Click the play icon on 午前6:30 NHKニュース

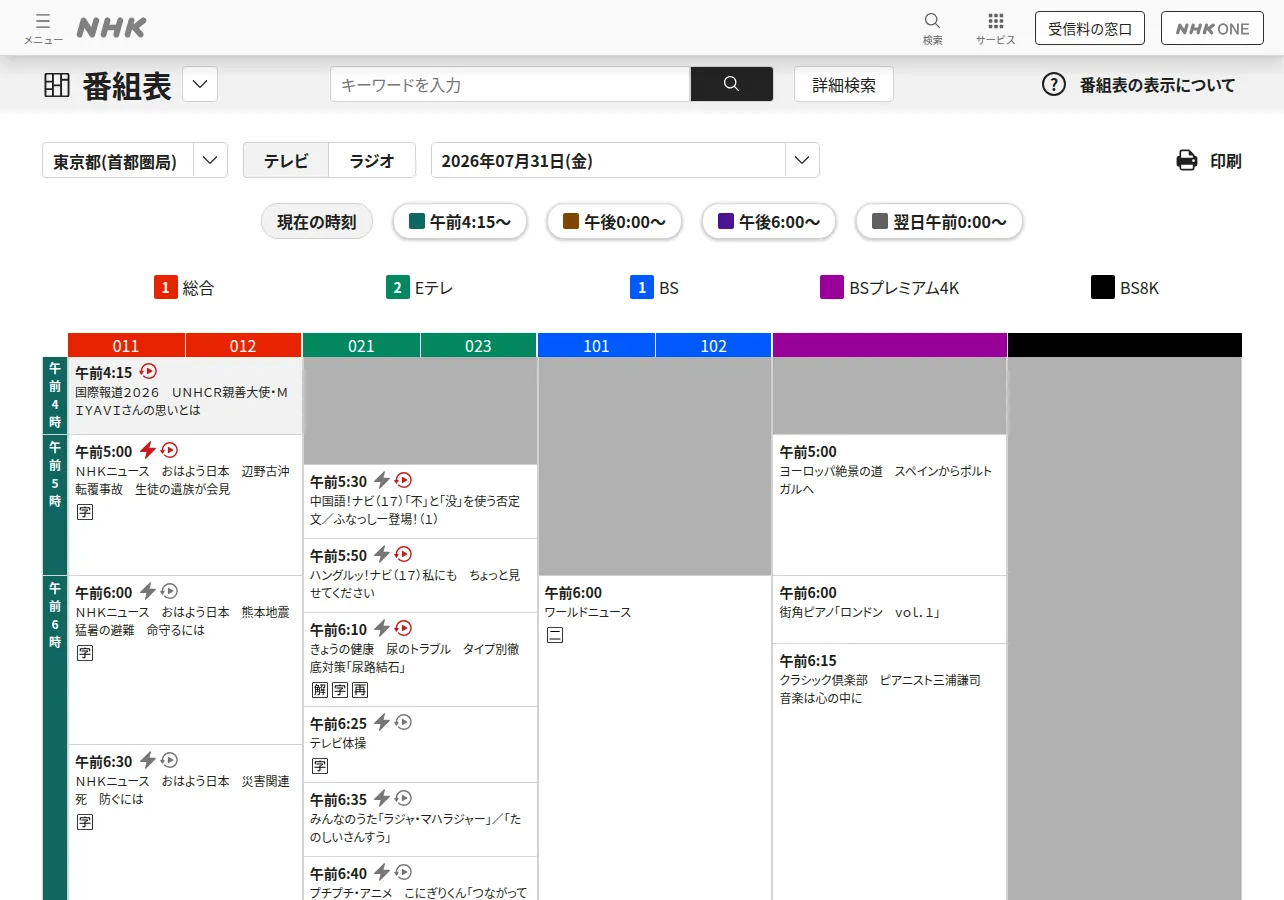pyautogui.click(x=169, y=760)
